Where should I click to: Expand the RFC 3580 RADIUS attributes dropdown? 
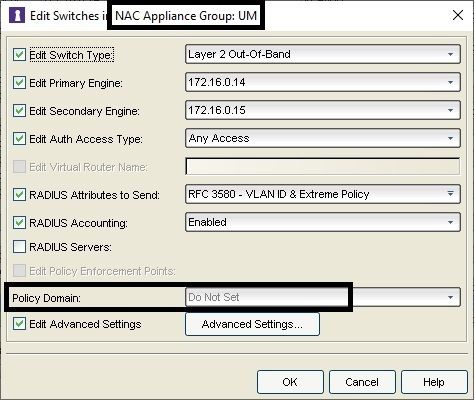click(323, 194)
